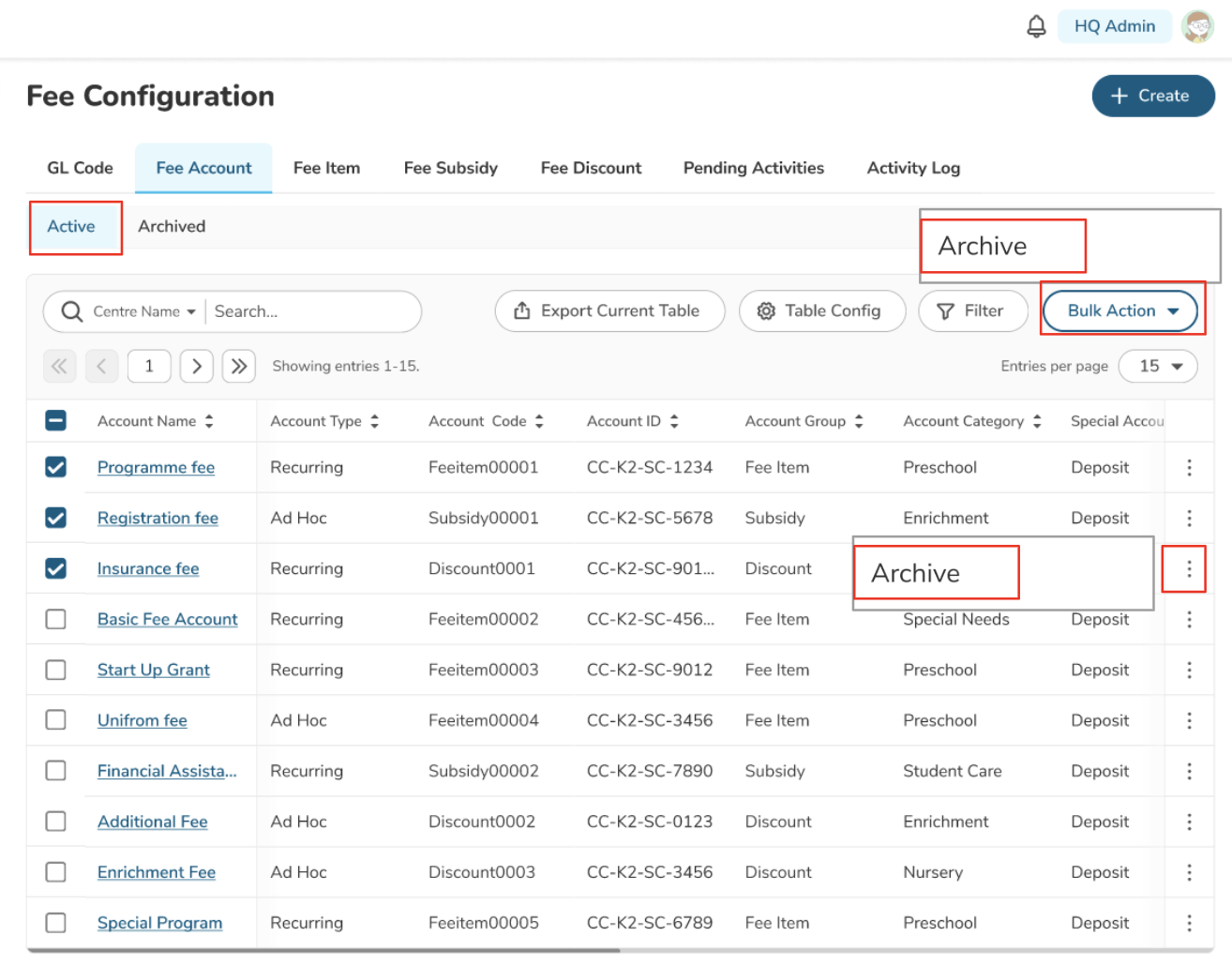This screenshot has width=1232, height=966.
Task: Expand the Bulk Action dropdown
Action: (1121, 311)
